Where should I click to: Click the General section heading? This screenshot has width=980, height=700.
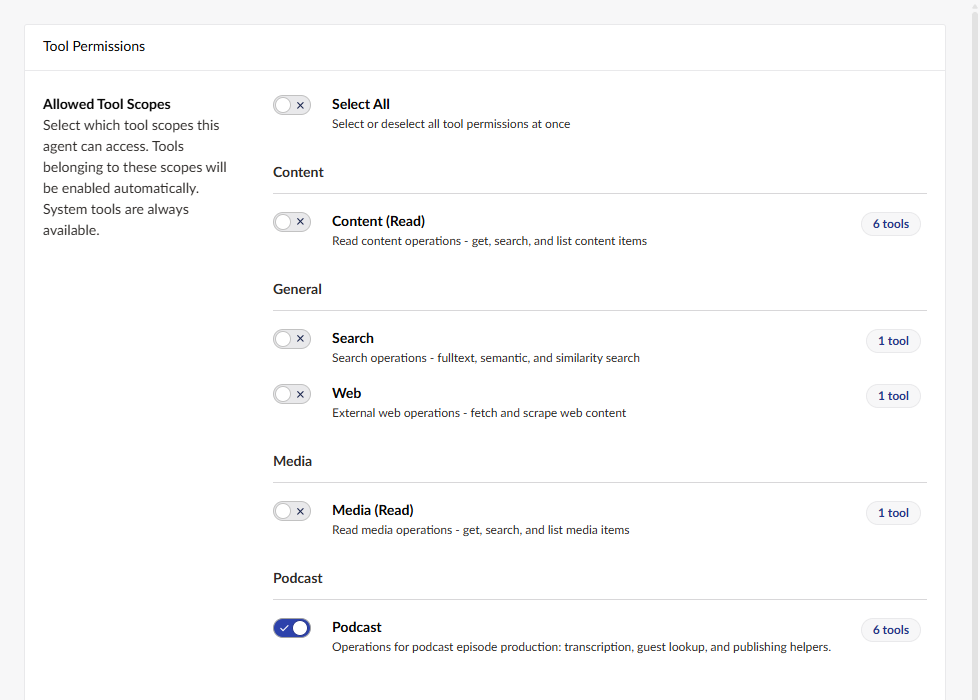(297, 289)
